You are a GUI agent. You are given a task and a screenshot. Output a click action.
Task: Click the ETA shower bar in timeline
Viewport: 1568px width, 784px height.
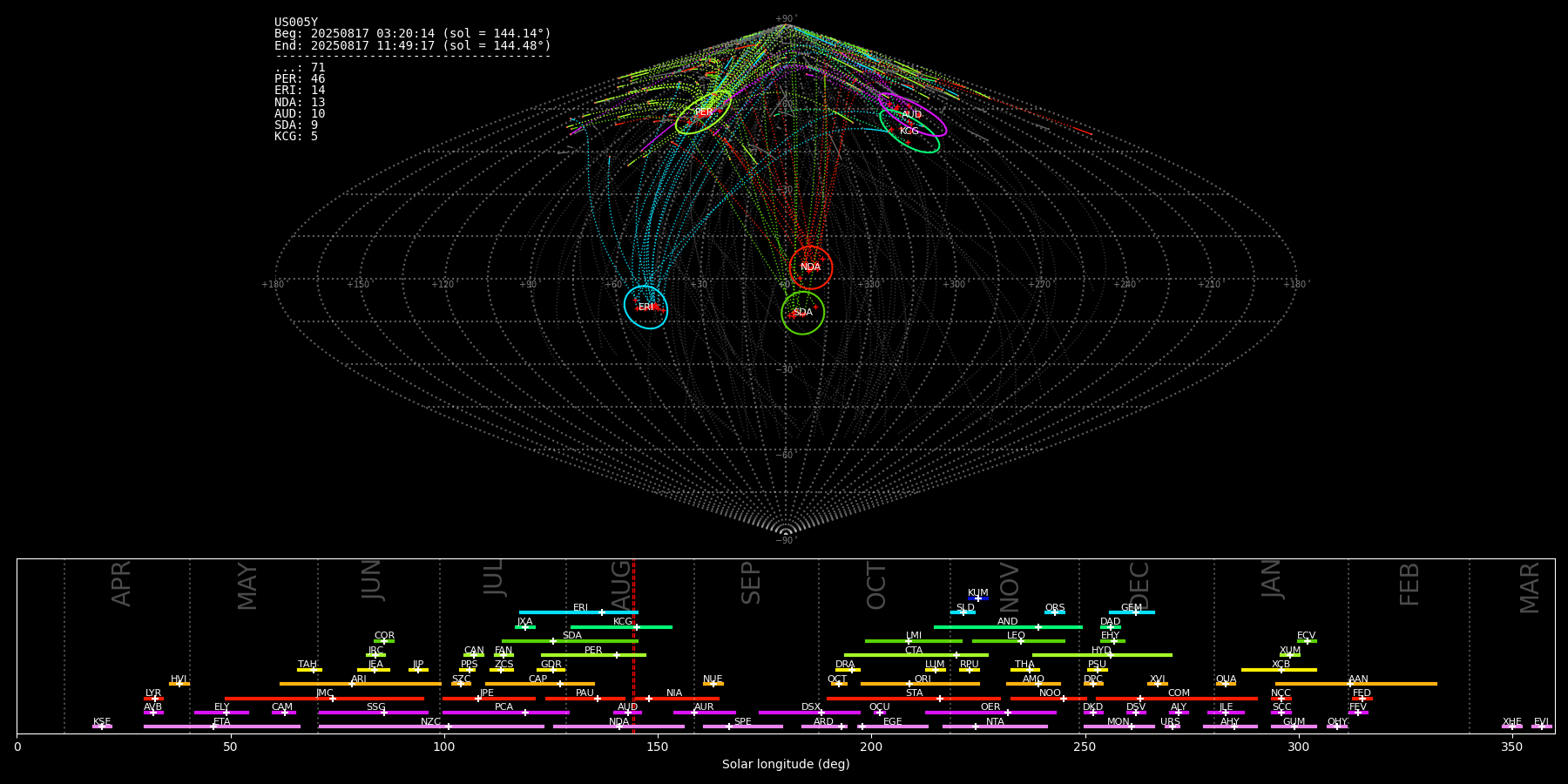click(222, 727)
